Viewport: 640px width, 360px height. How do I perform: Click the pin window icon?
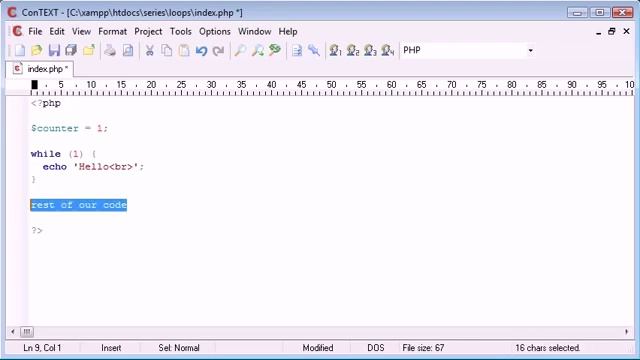point(314,51)
